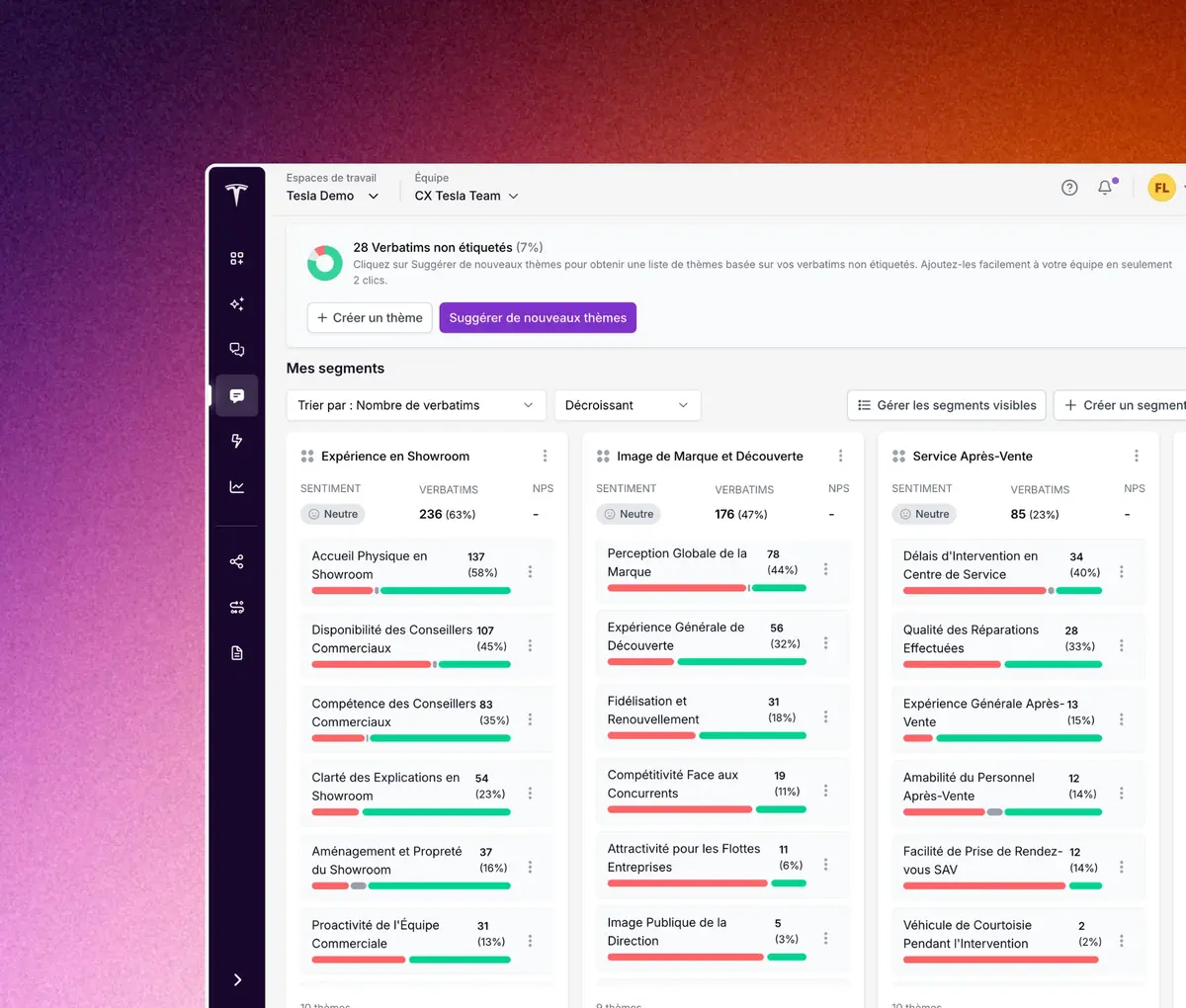Click sentiment bar of Qualité des Réparations Effectuées
This screenshot has height=1008, width=1186.
pyautogui.click(x=1002, y=664)
